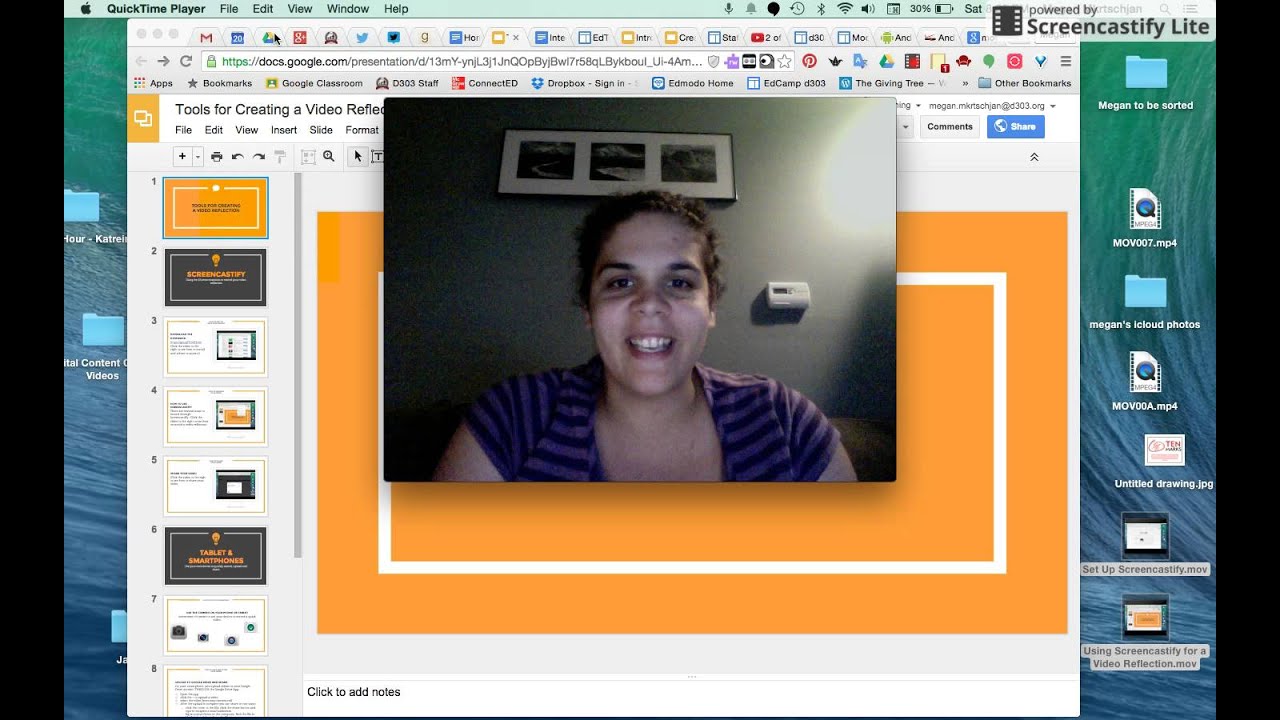Click the Comments button
The image size is (1280, 720).
click(x=949, y=127)
